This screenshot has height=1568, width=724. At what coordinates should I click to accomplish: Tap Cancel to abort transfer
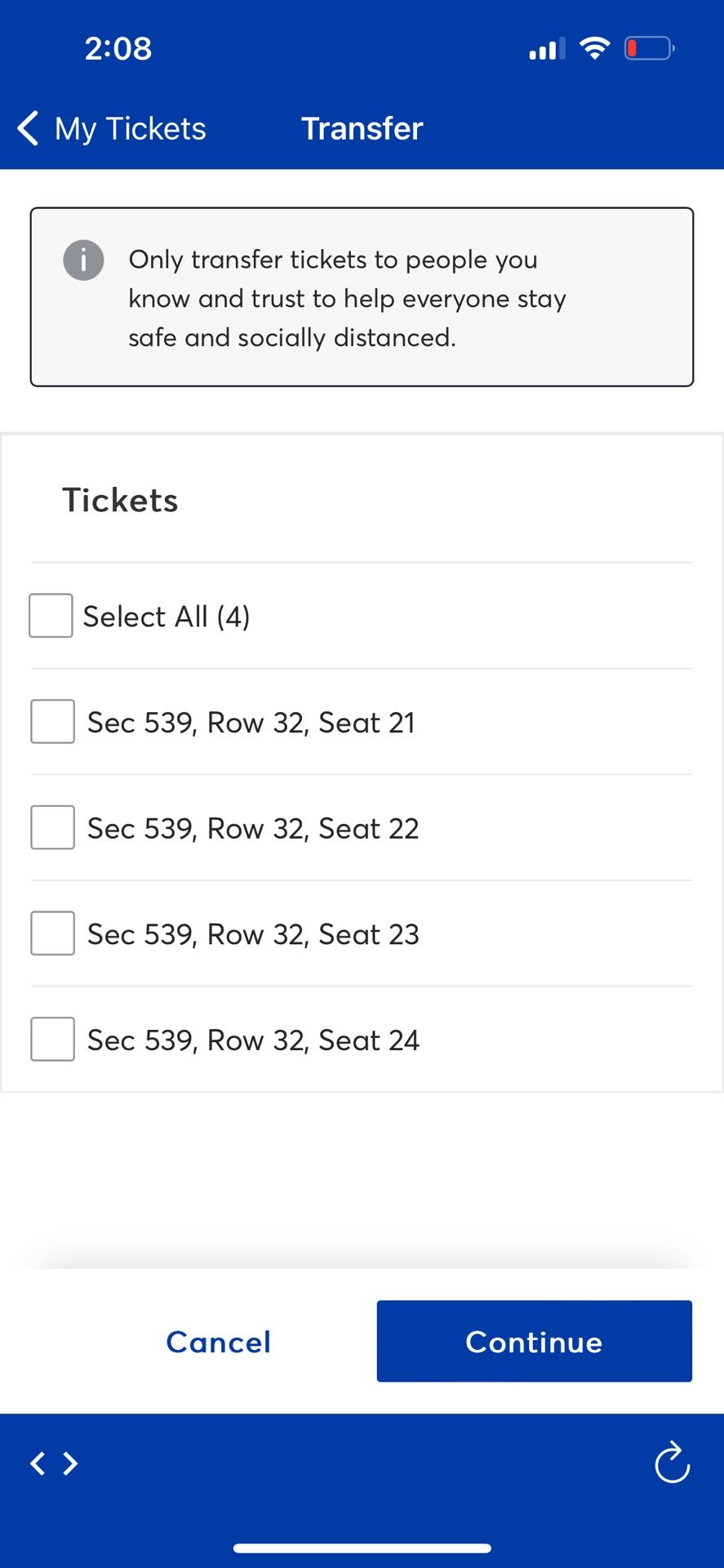219,1342
